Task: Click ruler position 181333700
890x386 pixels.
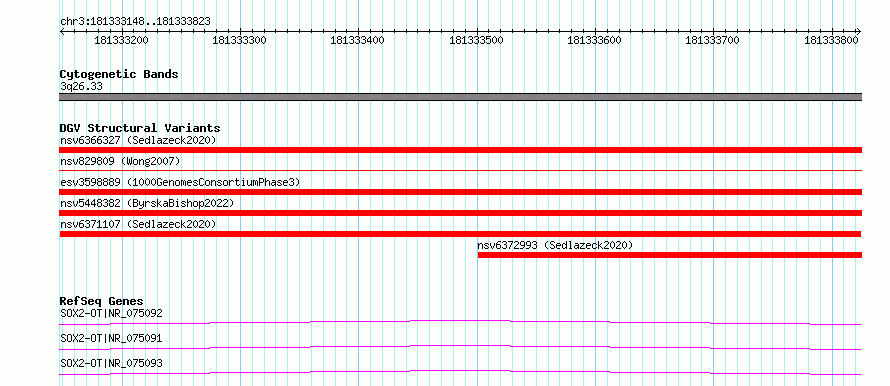Action: (x=713, y=41)
